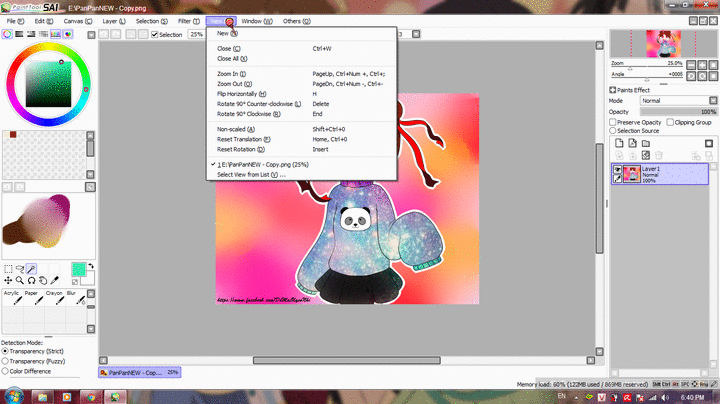
Task: Select the Zoom magnifier tool
Action: click(x=20, y=281)
